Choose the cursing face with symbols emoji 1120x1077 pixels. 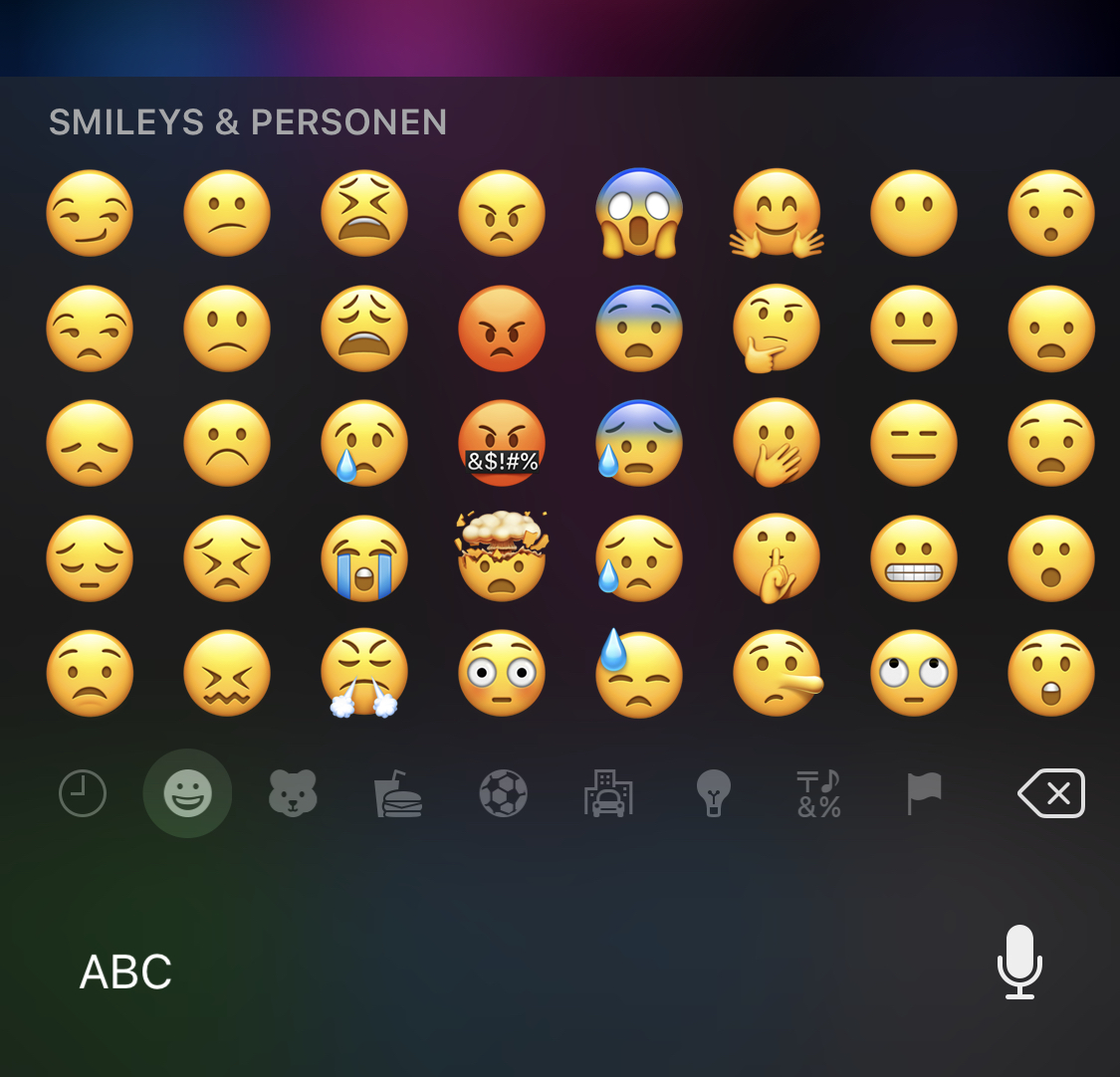click(x=502, y=443)
